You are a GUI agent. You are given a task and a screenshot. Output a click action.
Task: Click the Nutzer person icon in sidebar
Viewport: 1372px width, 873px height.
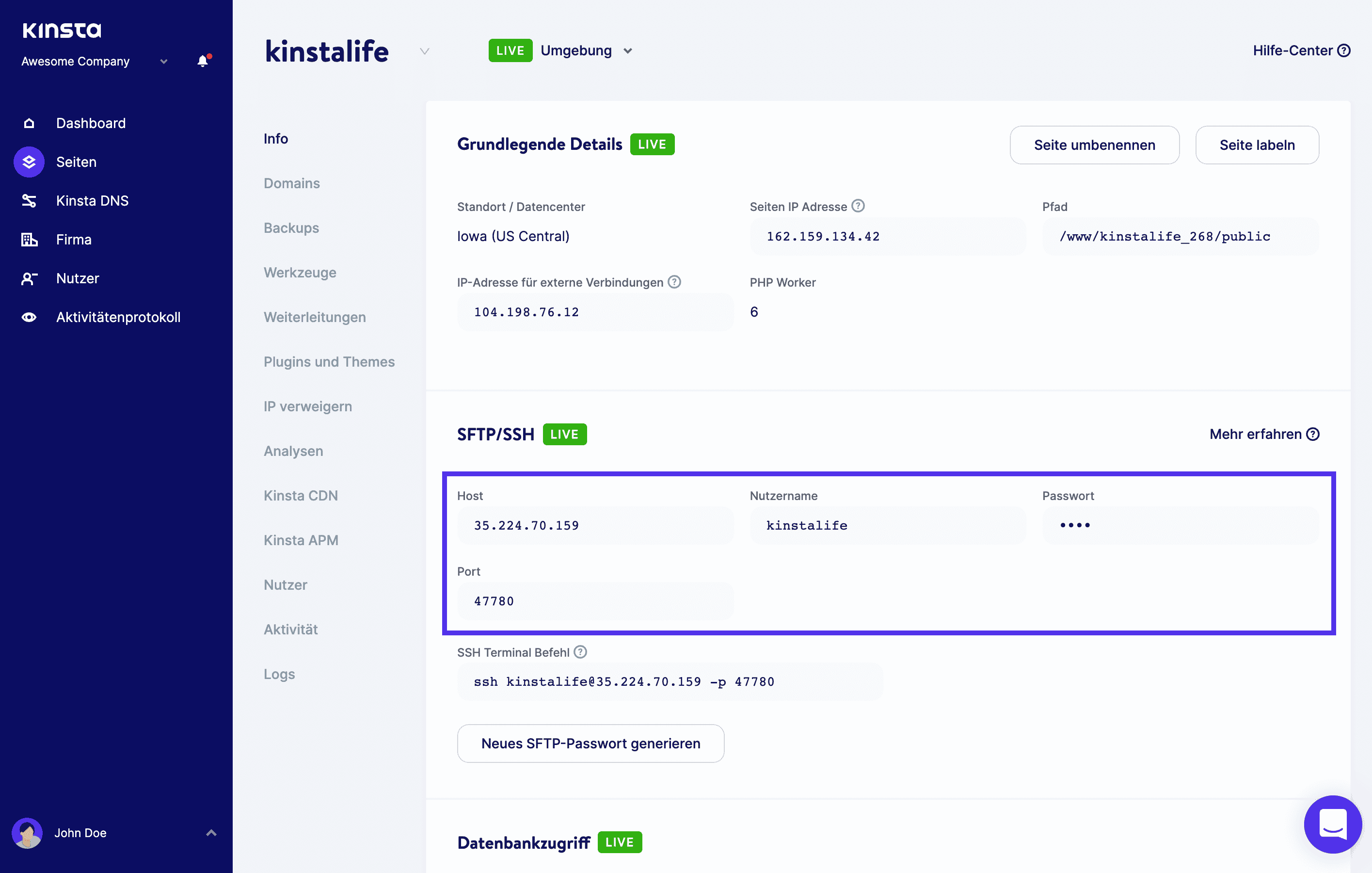click(29, 278)
